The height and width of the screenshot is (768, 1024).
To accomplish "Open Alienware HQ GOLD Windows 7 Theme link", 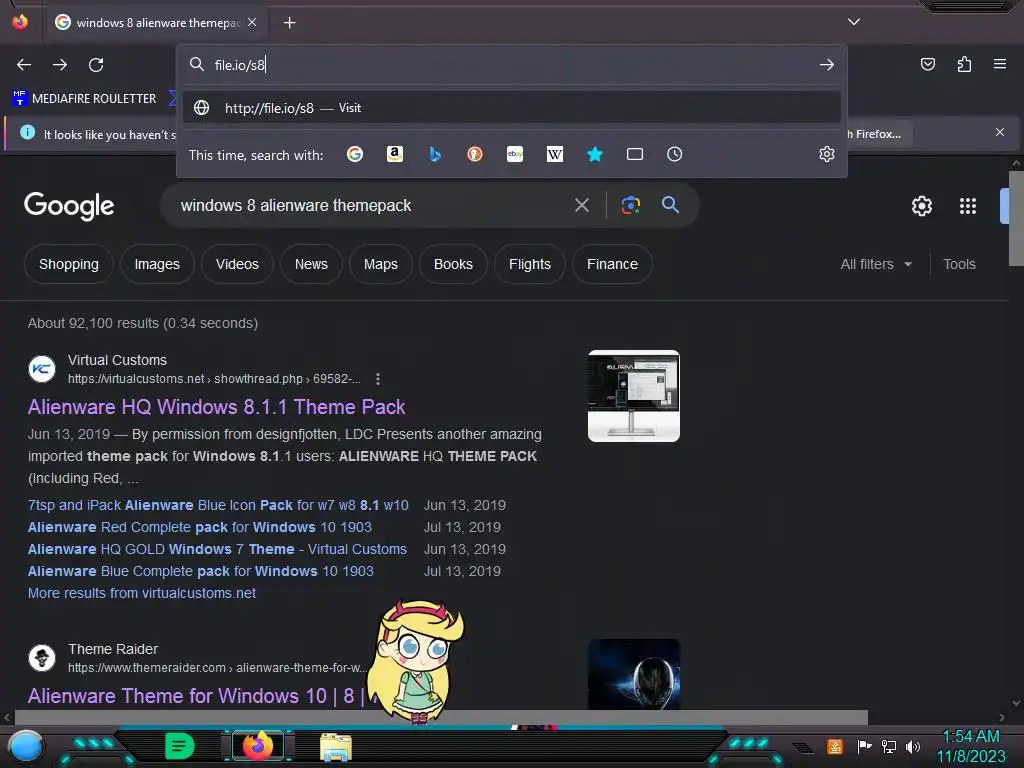I will (x=217, y=549).
